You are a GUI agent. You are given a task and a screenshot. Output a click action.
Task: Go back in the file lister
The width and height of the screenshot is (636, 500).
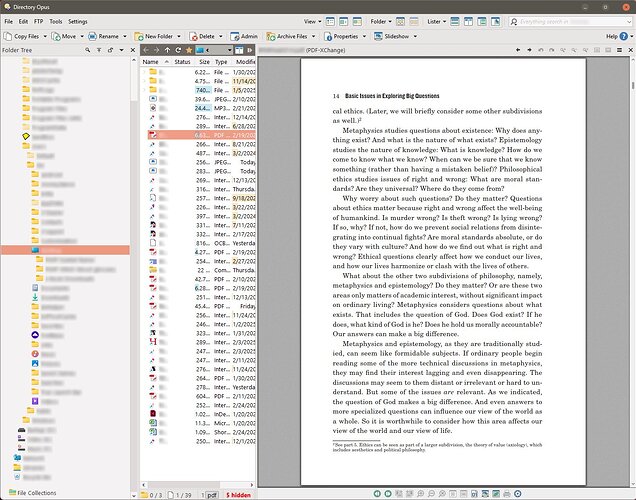[146, 50]
